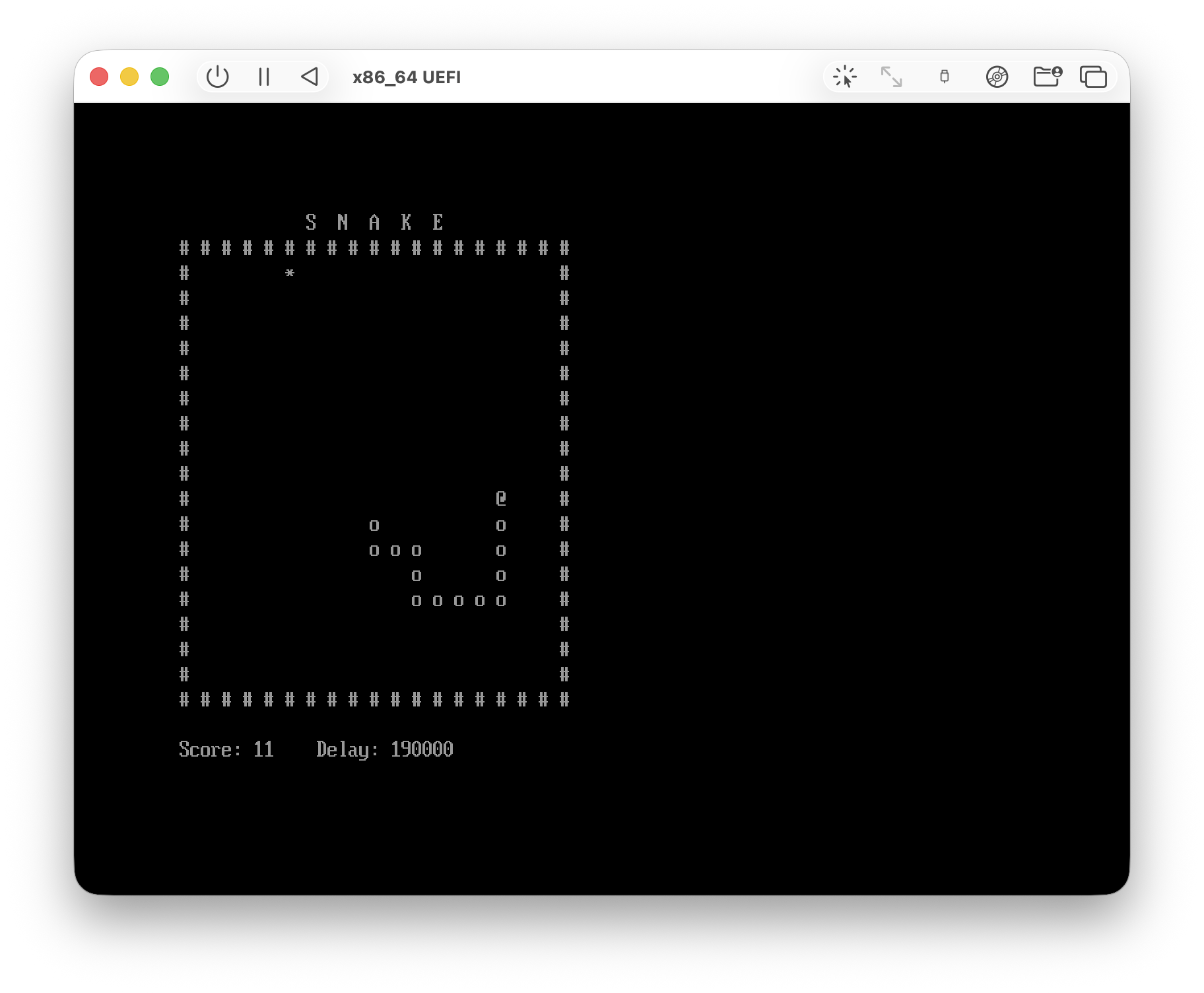Capture the mouse pointer in the VM
The height and width of the screenshot is (993, 1204).
[x=846, y=77]
